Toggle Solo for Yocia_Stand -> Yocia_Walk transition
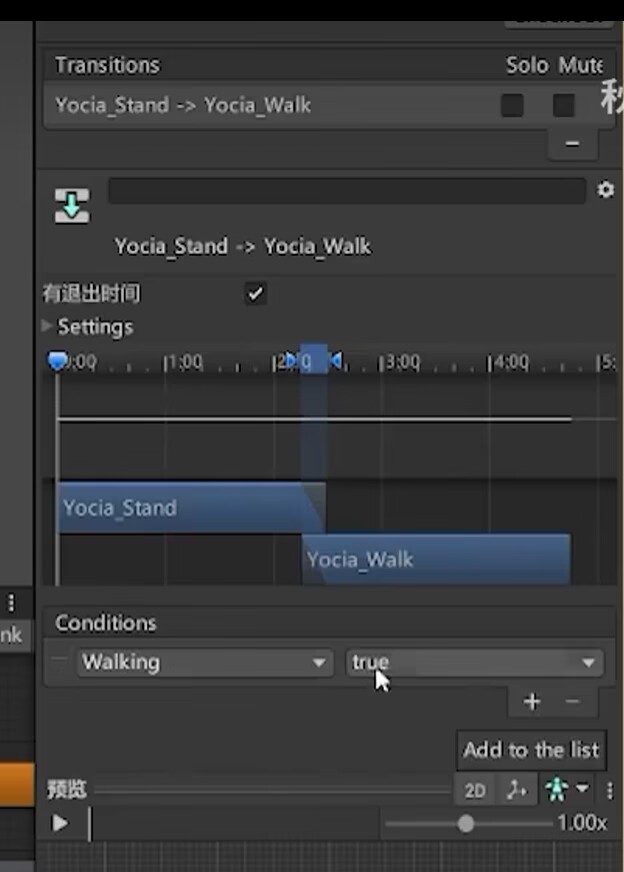 point(512,105)
